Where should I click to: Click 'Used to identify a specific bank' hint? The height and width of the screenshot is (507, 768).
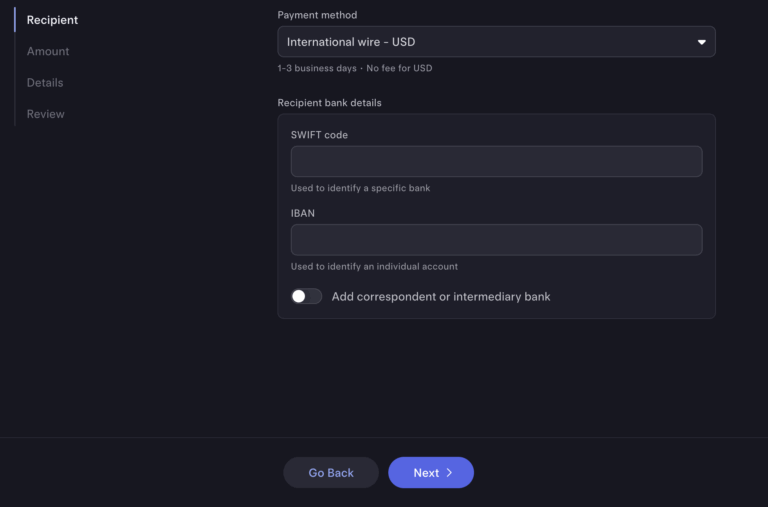click(360, 188)
